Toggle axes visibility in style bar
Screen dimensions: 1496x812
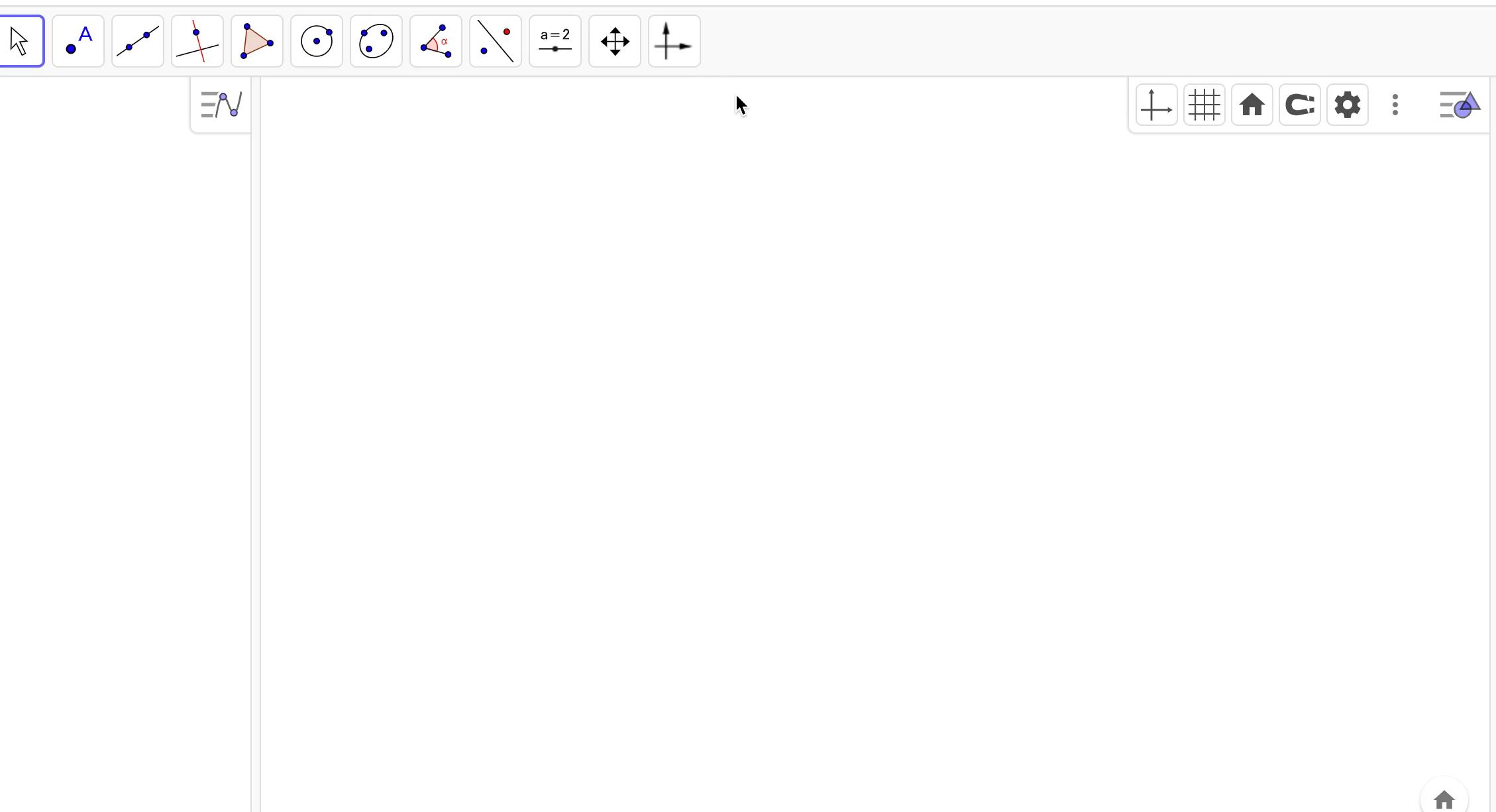[1156, 105]
